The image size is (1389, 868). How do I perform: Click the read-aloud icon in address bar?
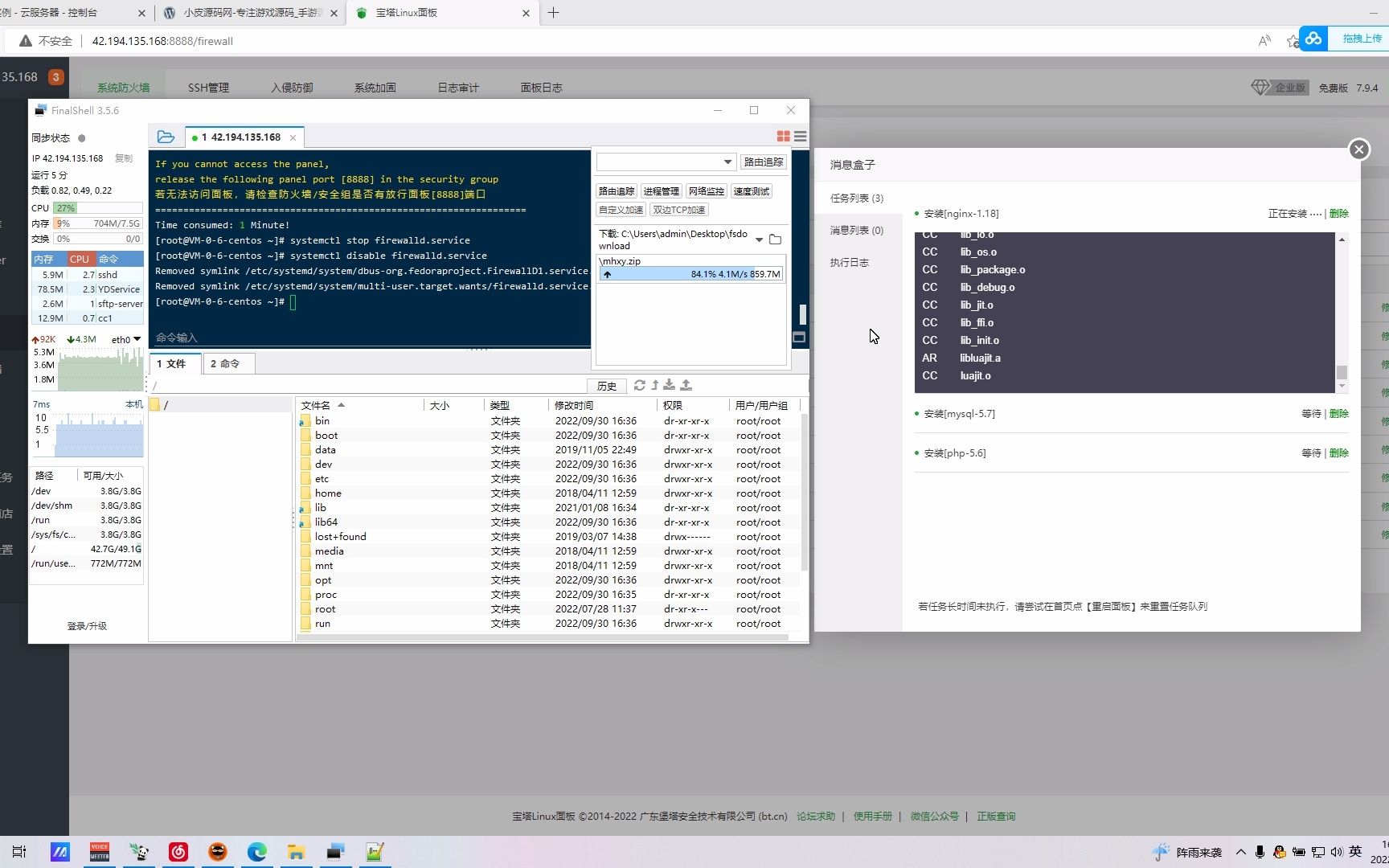(x=1264, y=41)
